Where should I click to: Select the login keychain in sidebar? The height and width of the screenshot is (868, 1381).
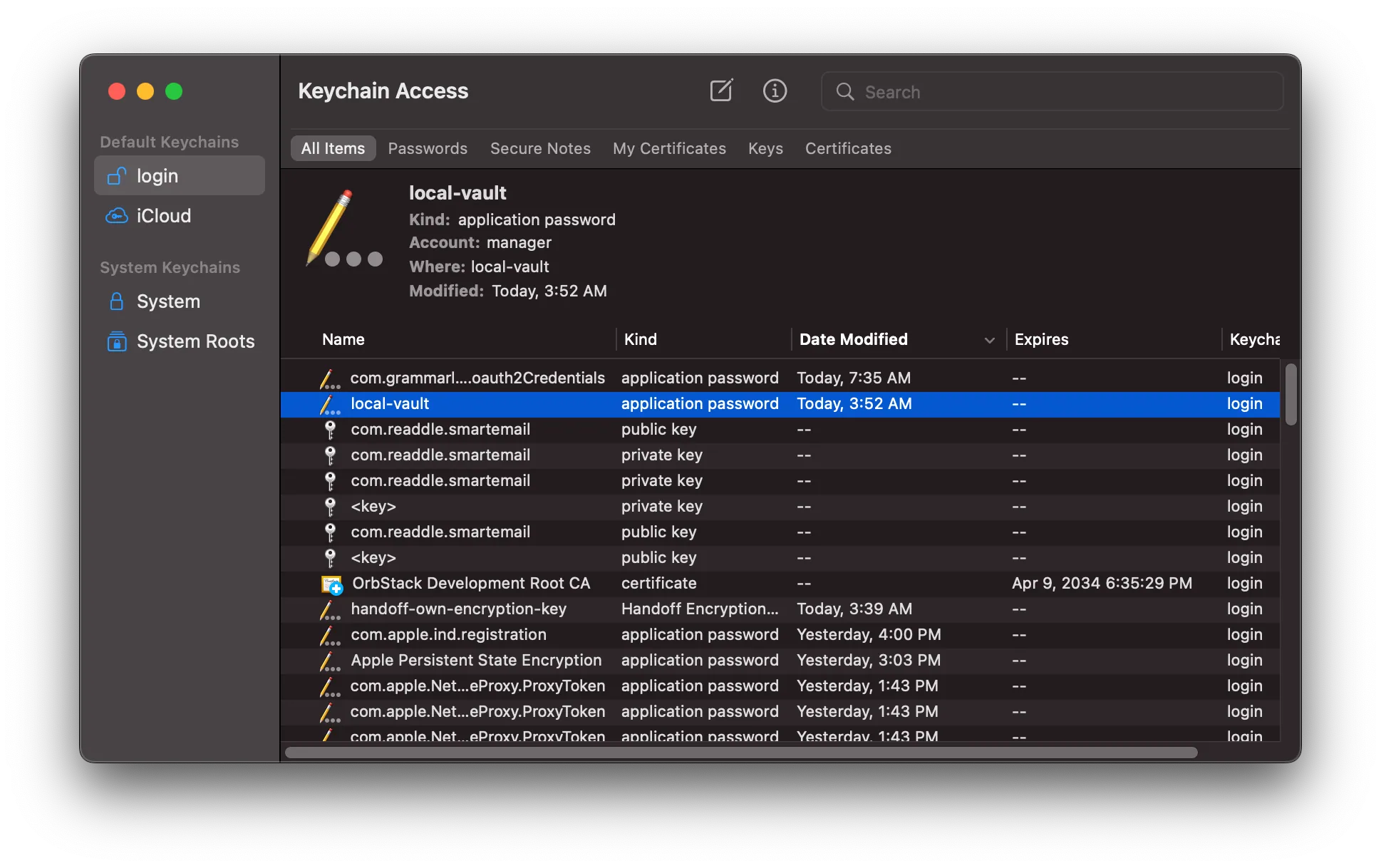click(x=180, y=176)
